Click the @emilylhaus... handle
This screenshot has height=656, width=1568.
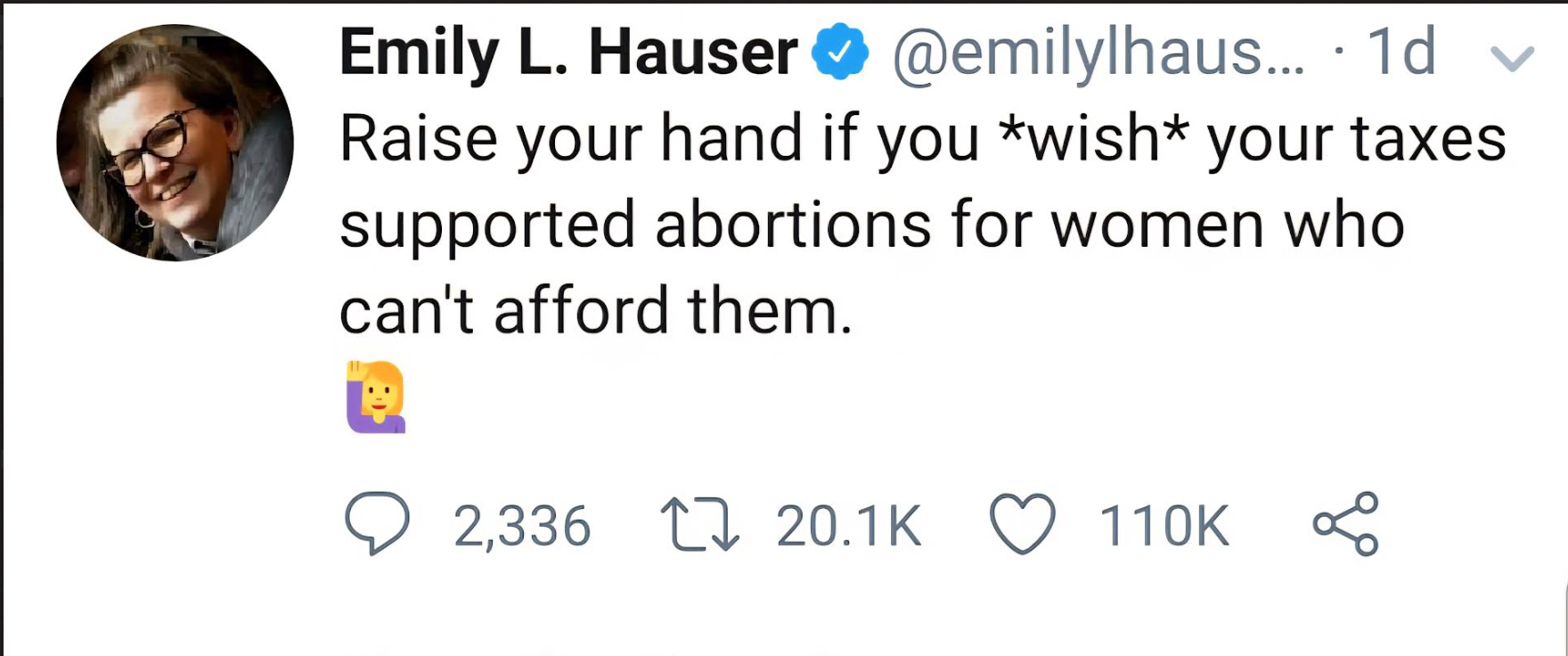click(x=1098, y=53)
